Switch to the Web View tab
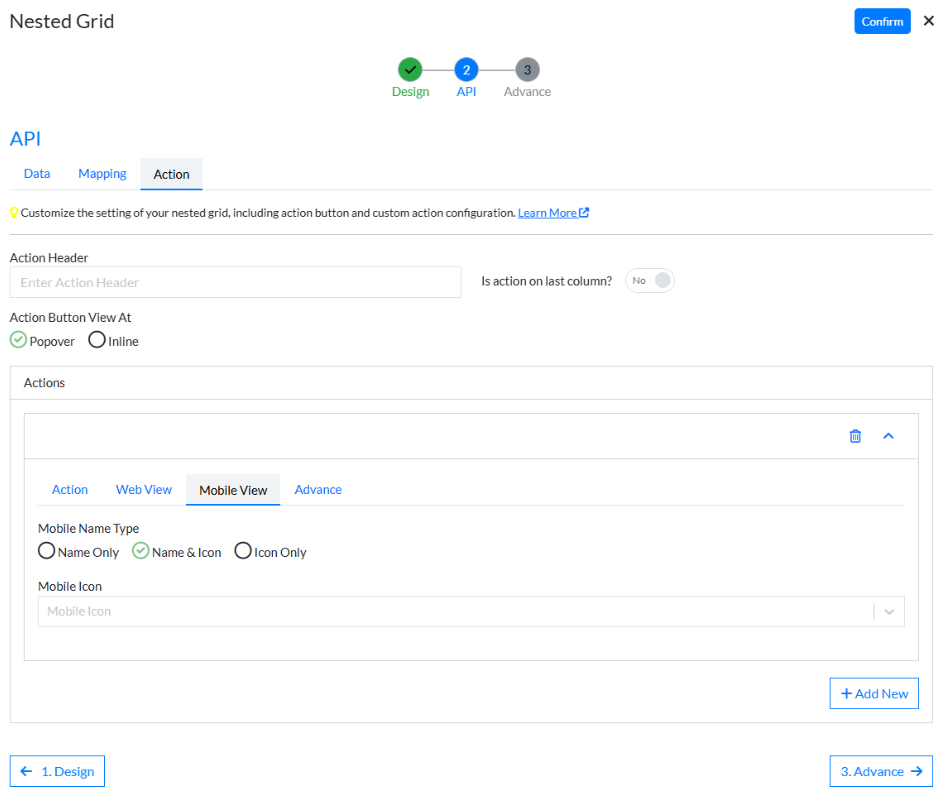 click(x=144, y=490)
